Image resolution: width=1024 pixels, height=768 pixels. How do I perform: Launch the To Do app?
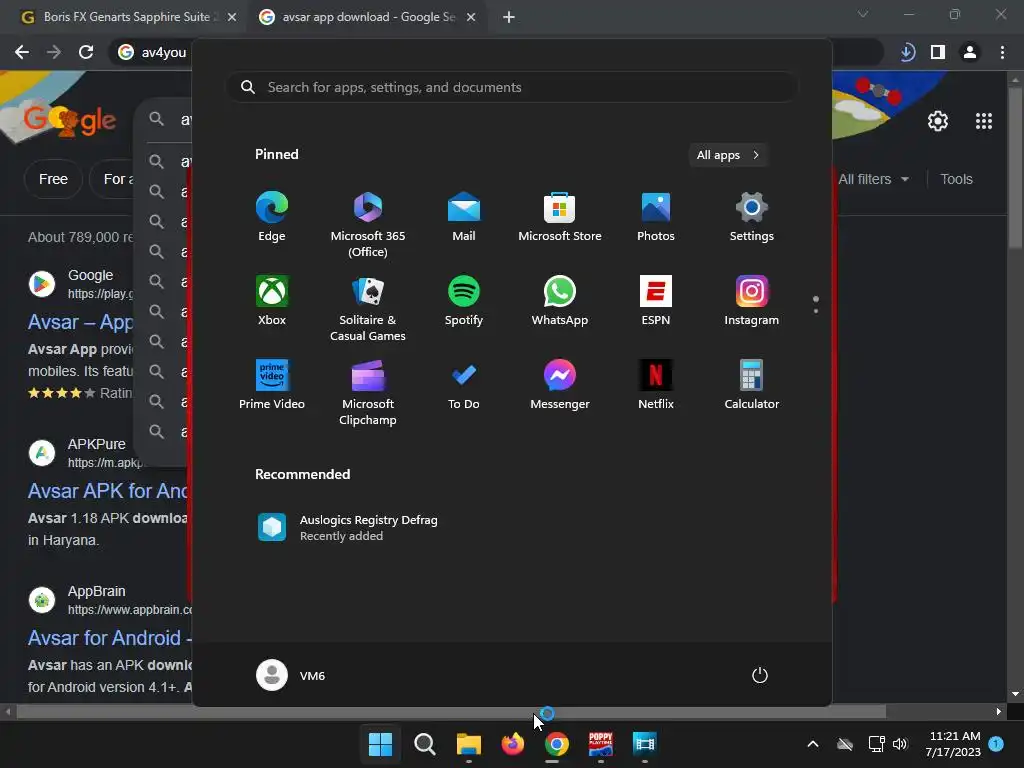click(x=464, y=385)
